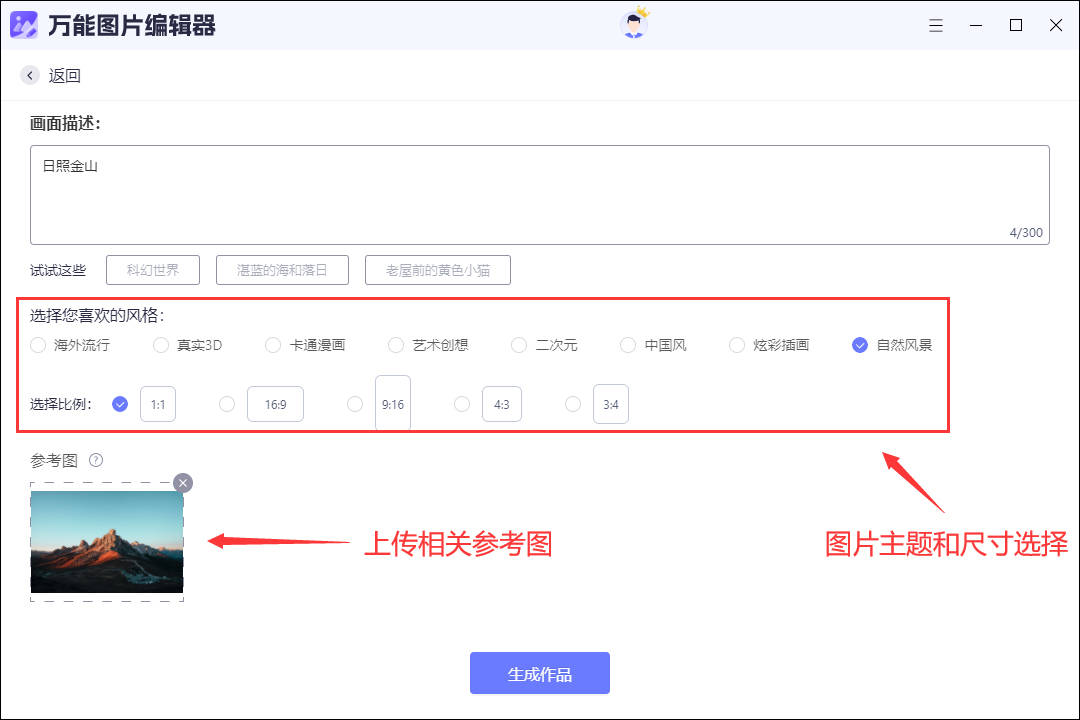Select the 真实3D style radio button
This screenshot has width=1080, height=720.
161,345
